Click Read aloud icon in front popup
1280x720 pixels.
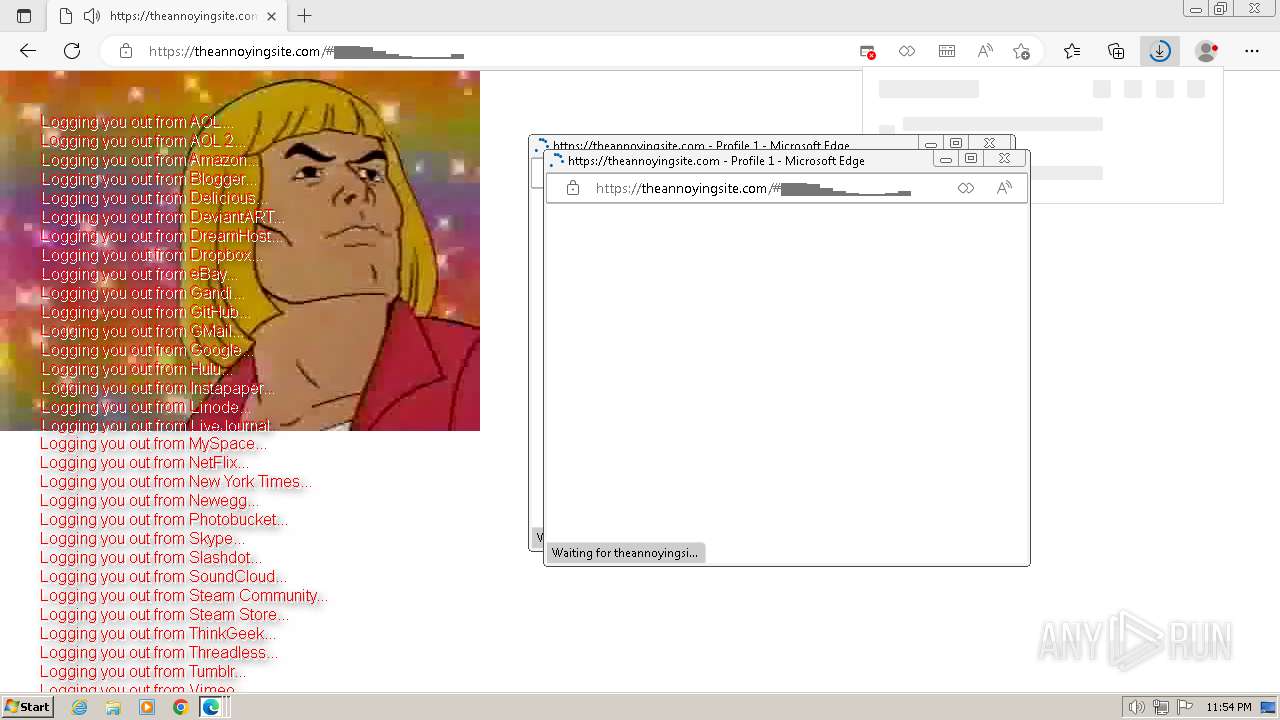click(x=1004, y=188)
